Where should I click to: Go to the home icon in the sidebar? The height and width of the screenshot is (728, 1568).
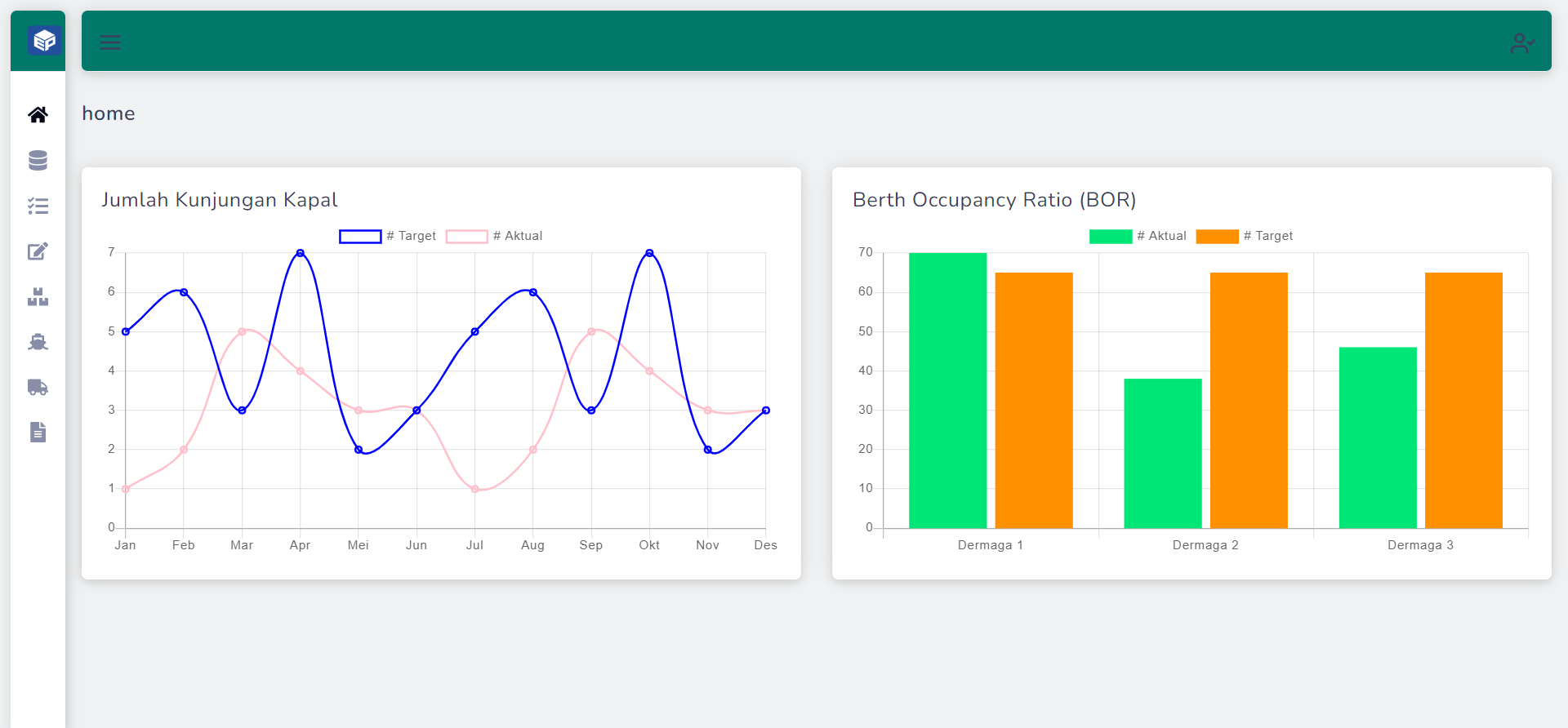(38, 115)
